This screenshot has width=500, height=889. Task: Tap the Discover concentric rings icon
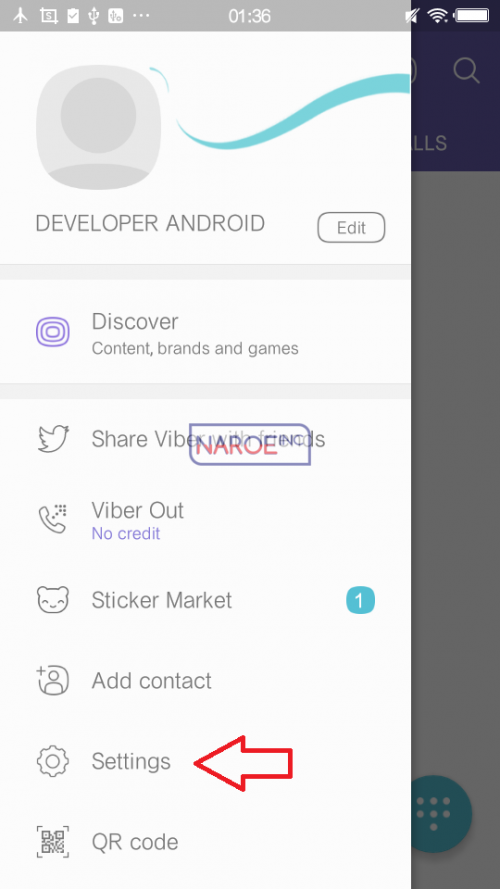coord(53,332)
